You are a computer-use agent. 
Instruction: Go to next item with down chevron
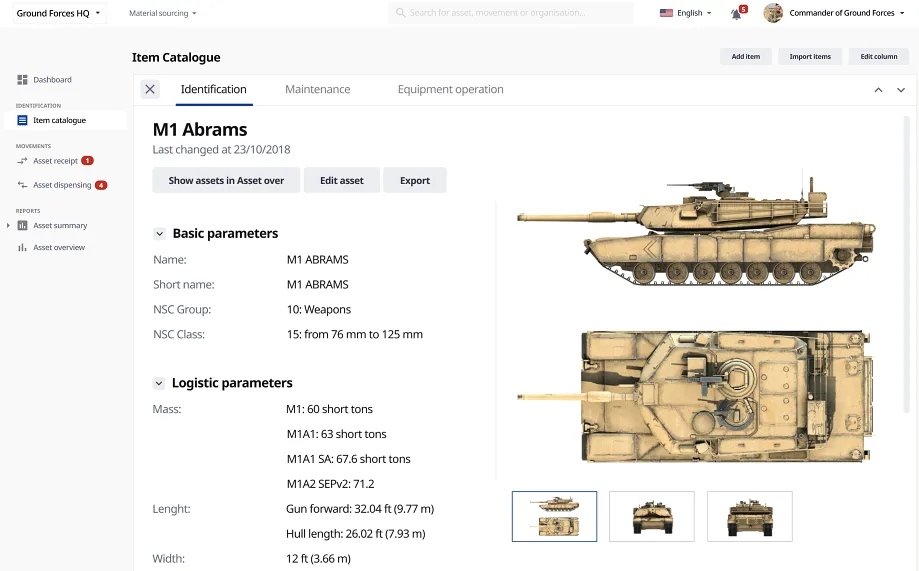tap(901, 90)
